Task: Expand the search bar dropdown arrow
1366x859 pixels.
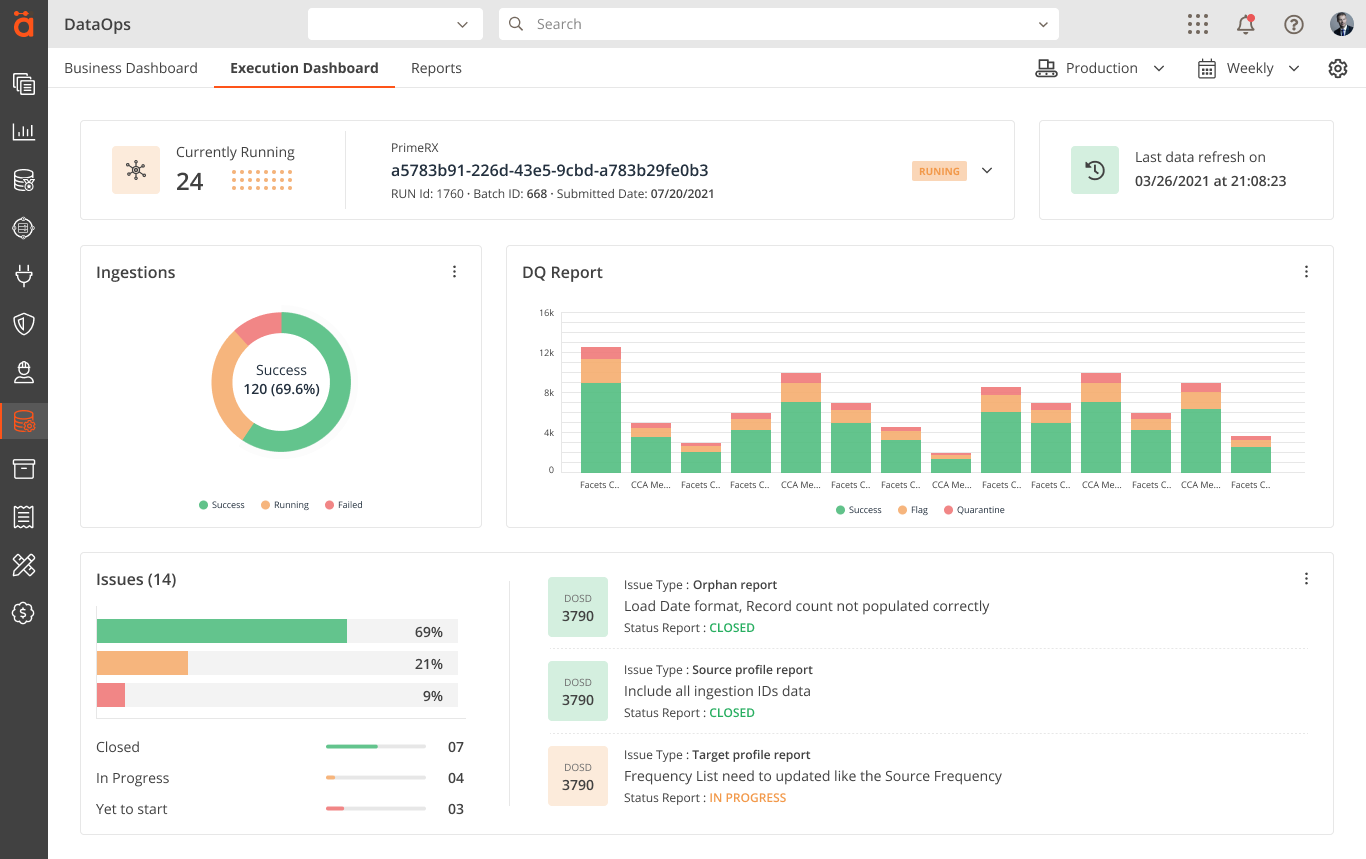Action: (x=1043, y=24)
